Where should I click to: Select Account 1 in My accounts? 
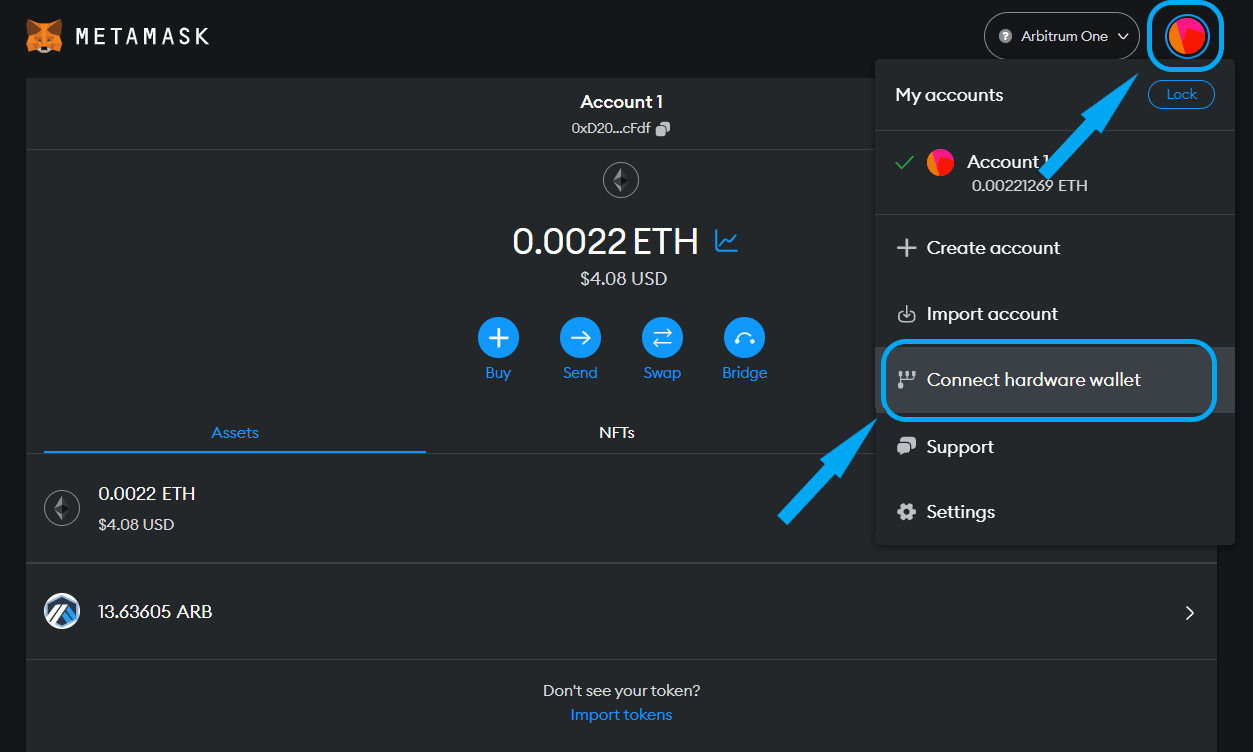[x=1055, y=172]
